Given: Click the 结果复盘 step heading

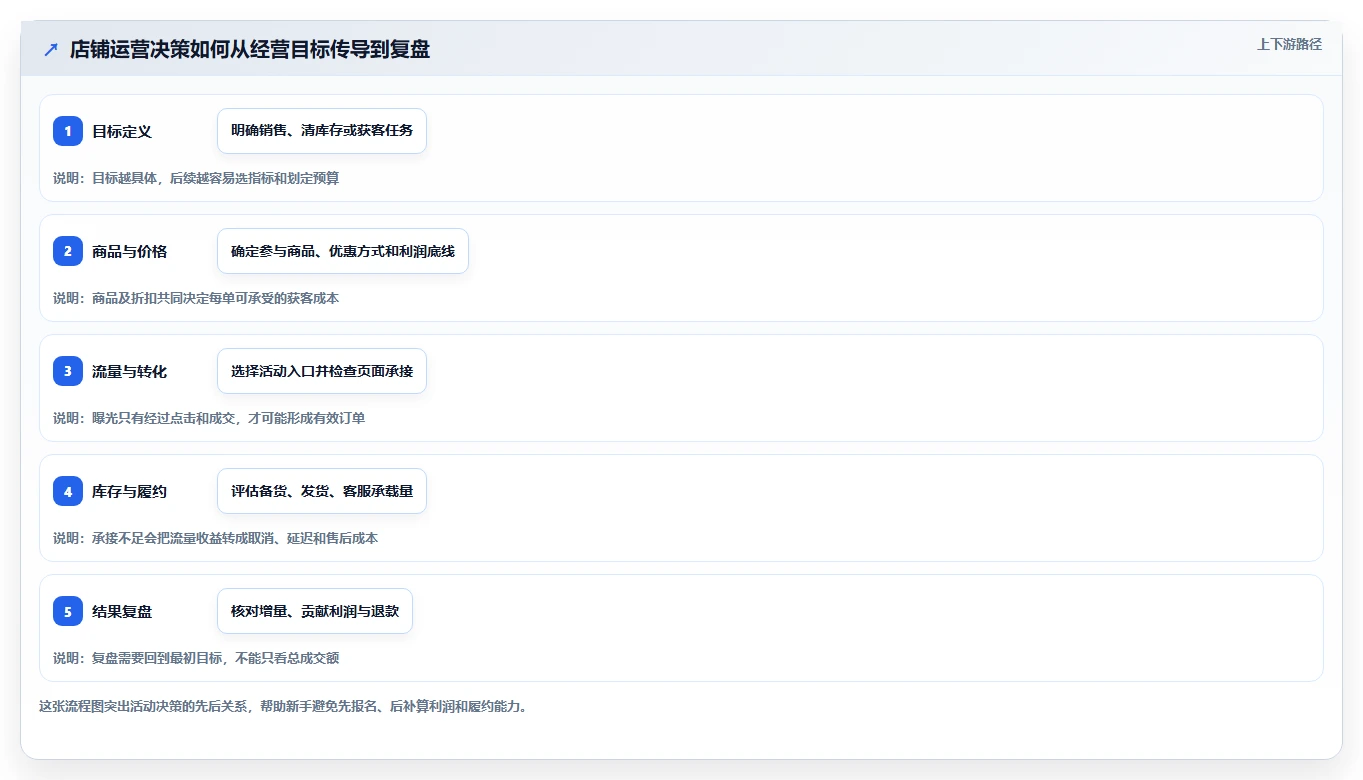Looking at the screenshot, I should 122,611.
